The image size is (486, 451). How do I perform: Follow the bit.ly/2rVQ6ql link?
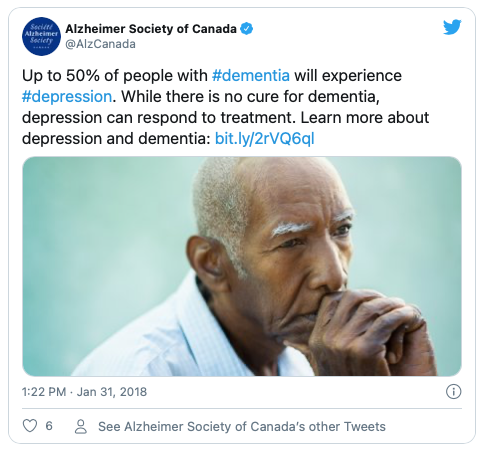coord(264,139)
